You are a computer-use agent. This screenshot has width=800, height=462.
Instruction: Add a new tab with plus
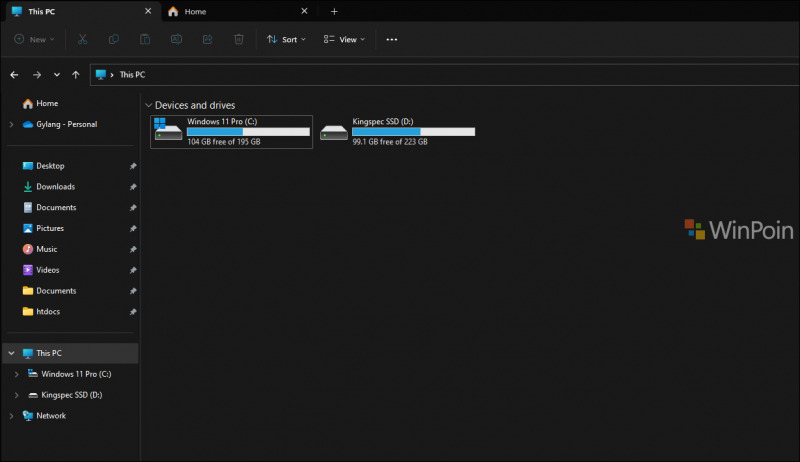click(334, 11)
